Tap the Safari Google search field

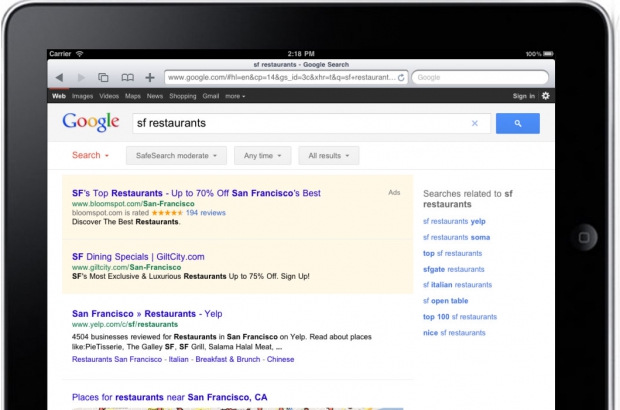(x=480, y=77)
